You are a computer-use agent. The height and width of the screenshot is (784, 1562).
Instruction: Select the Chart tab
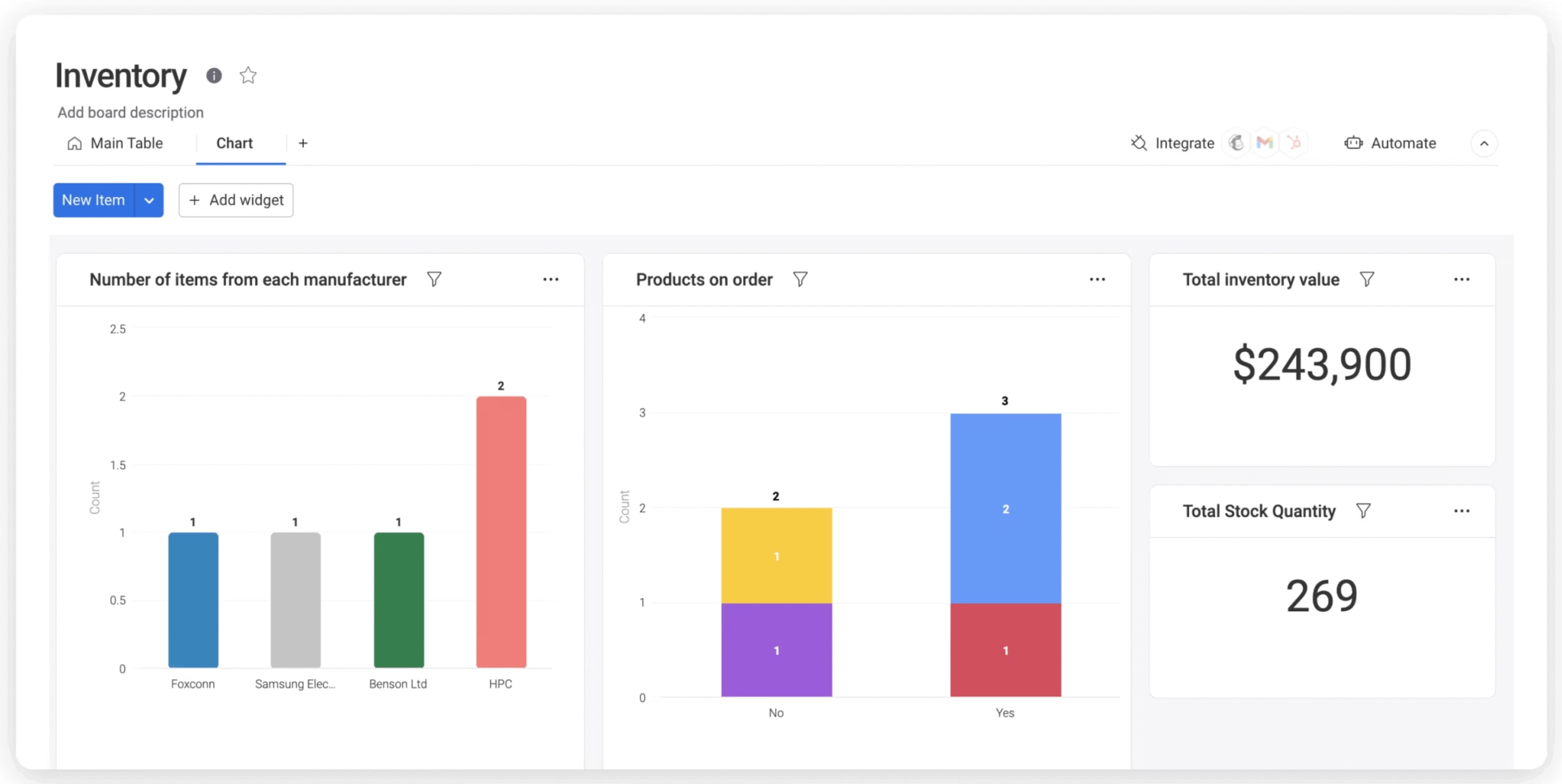tap(235, 143)
